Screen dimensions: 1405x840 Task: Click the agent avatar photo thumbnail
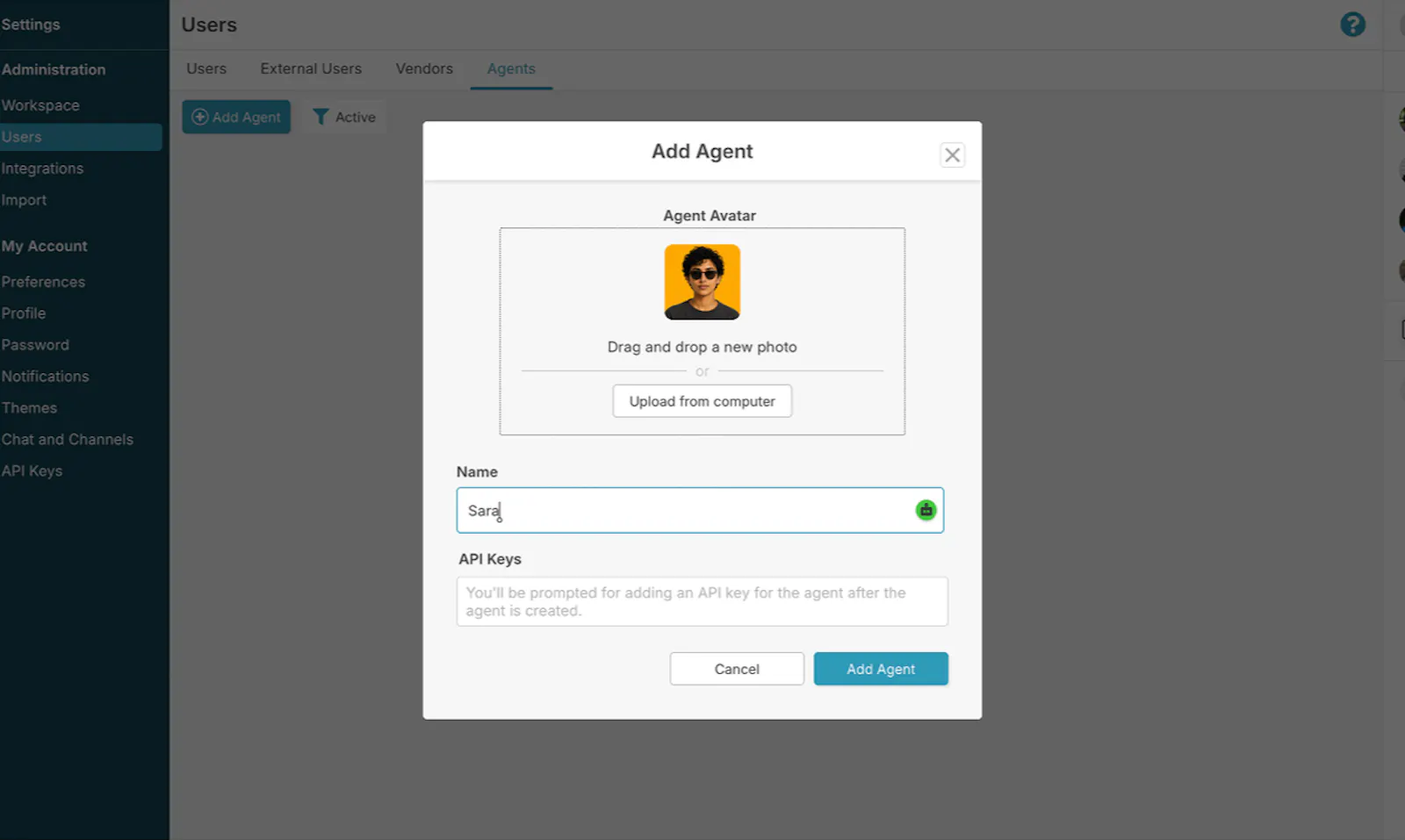[x=702, y=282]
